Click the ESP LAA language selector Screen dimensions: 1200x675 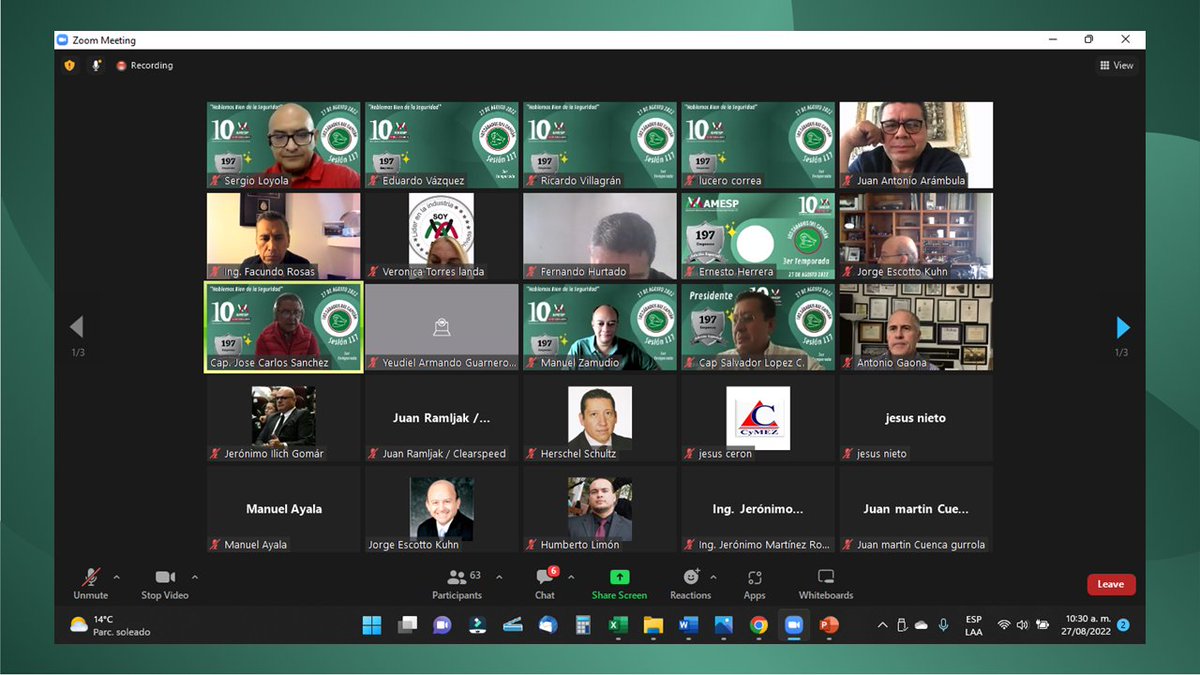coord(973,625)
